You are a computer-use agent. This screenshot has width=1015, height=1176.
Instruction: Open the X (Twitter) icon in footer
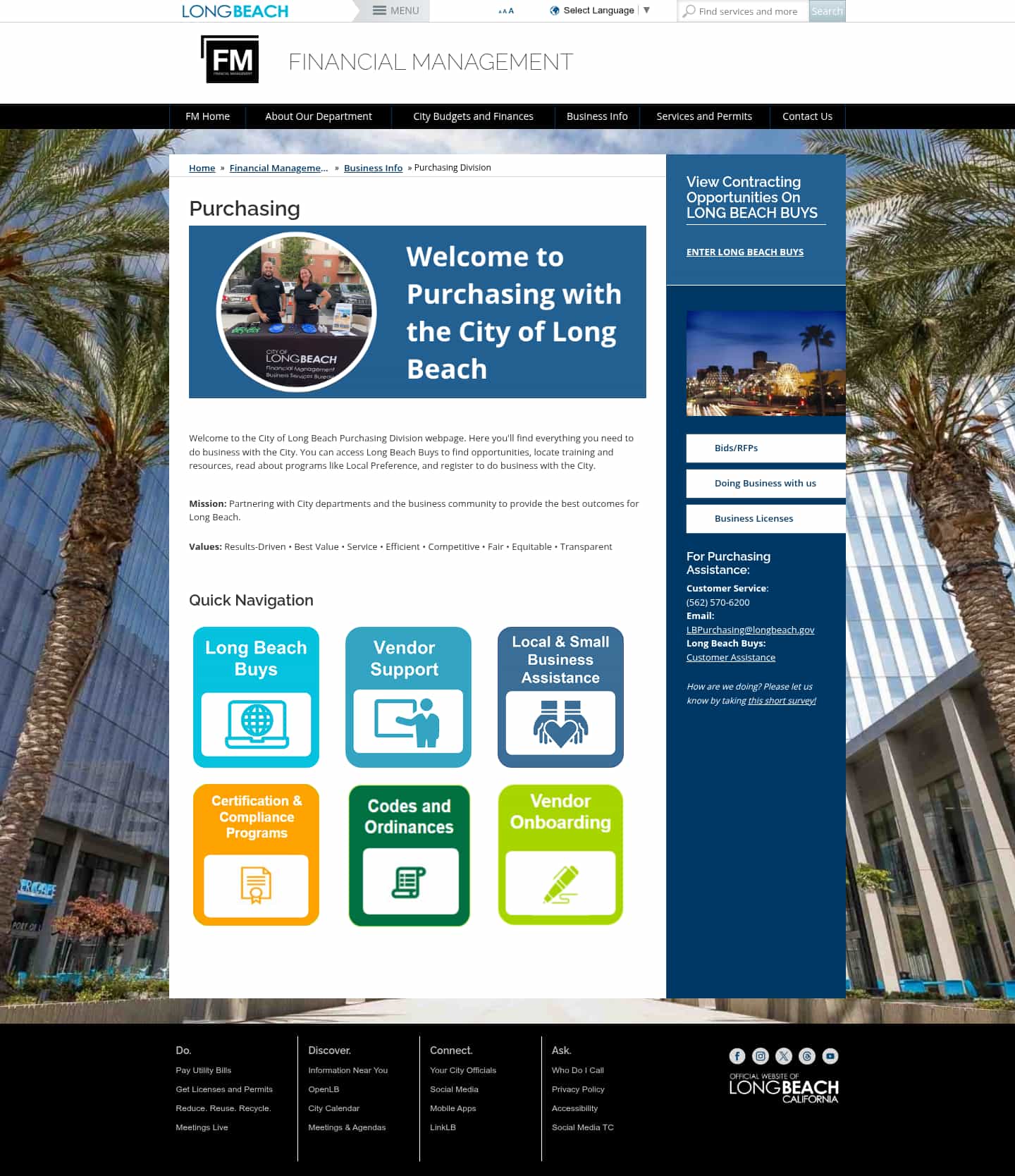[783, 1056]
